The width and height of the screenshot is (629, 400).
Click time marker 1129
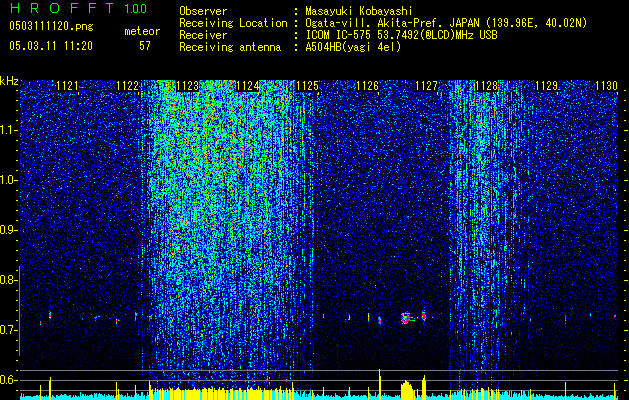click(x=547, y=86)
